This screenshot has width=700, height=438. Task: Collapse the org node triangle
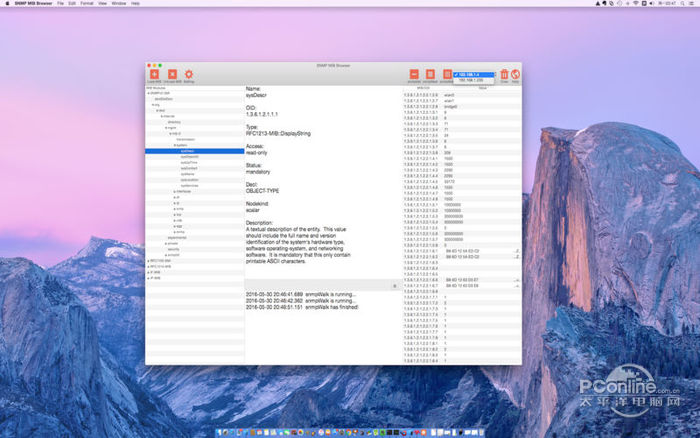click(x=153, y=105)
